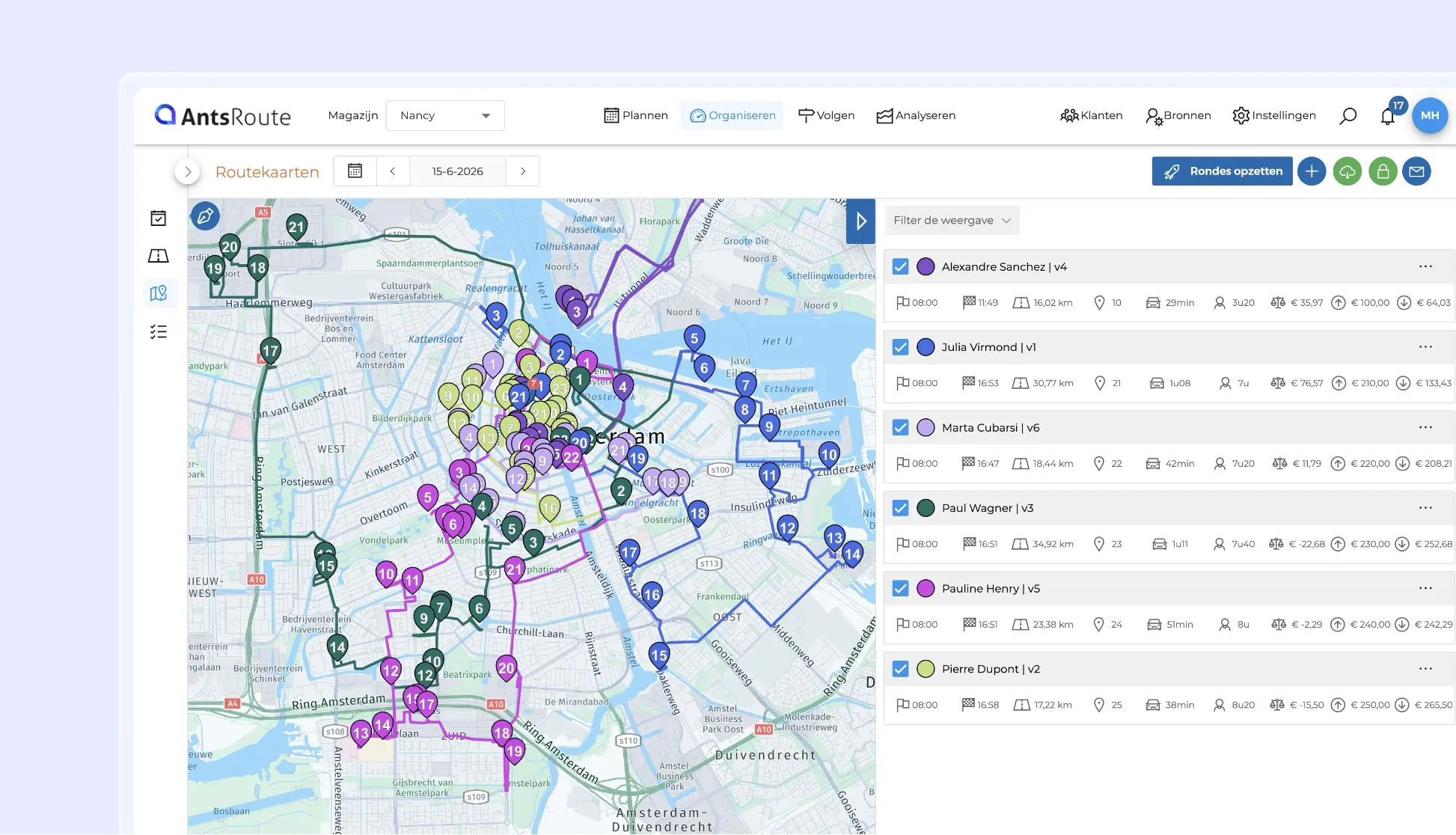This screenshot has height=835, width=1456.
Task: Collapse map panel with blue arrow tab
Action: click(x=860, y=221)
